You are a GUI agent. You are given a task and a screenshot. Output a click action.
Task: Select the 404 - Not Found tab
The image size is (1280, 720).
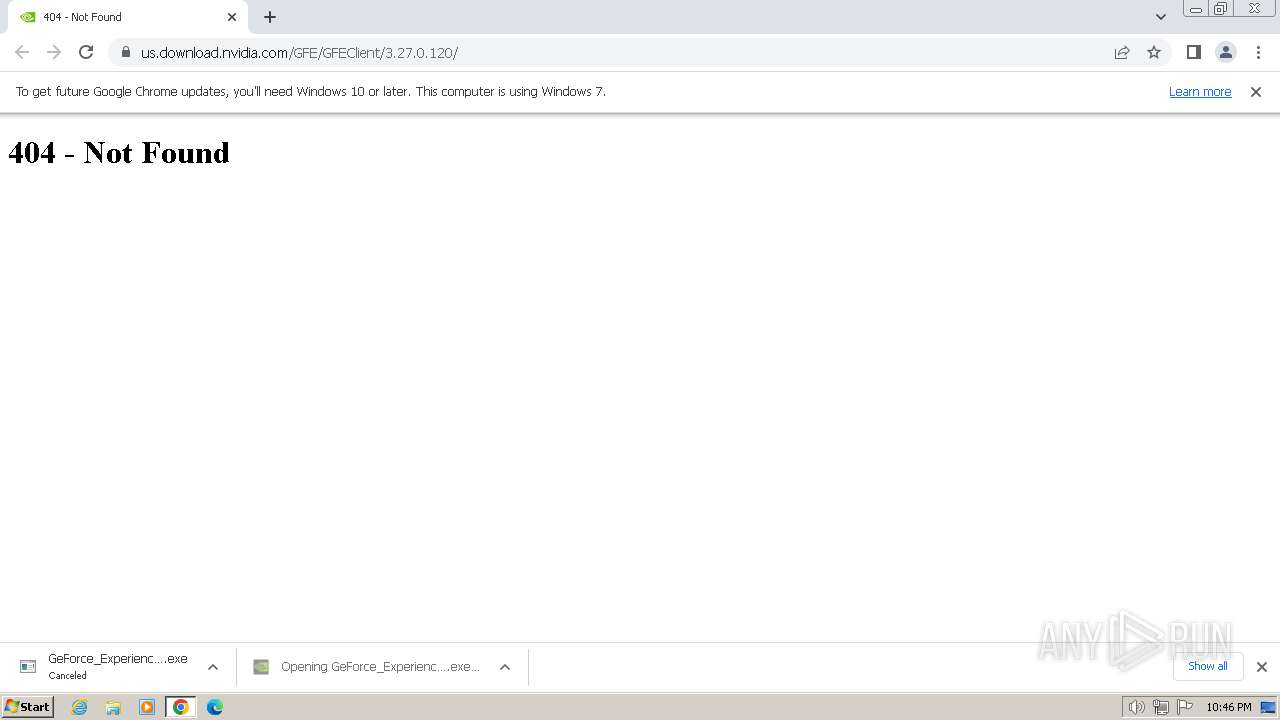127,17
